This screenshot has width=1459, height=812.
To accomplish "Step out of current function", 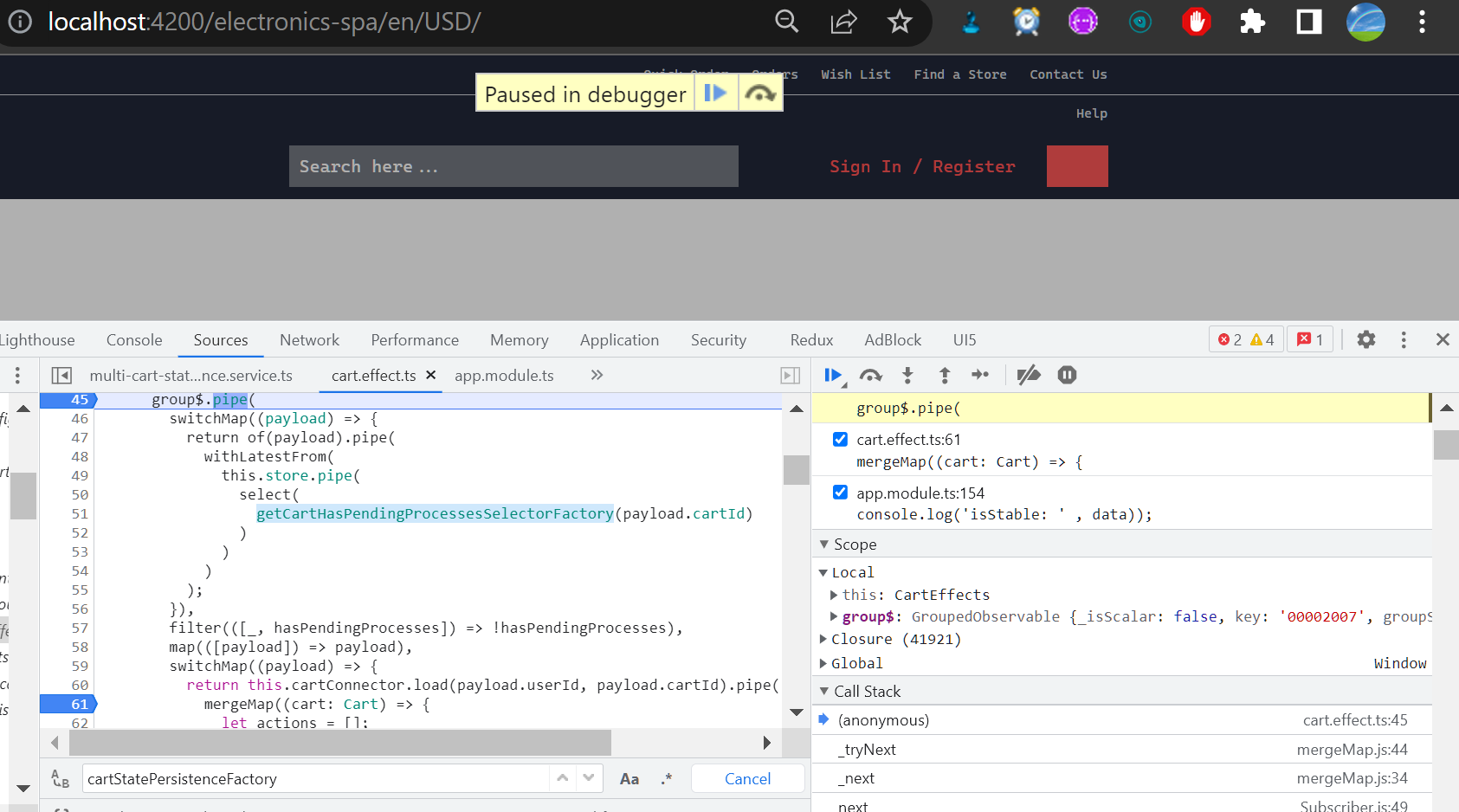I will [945, 375].
